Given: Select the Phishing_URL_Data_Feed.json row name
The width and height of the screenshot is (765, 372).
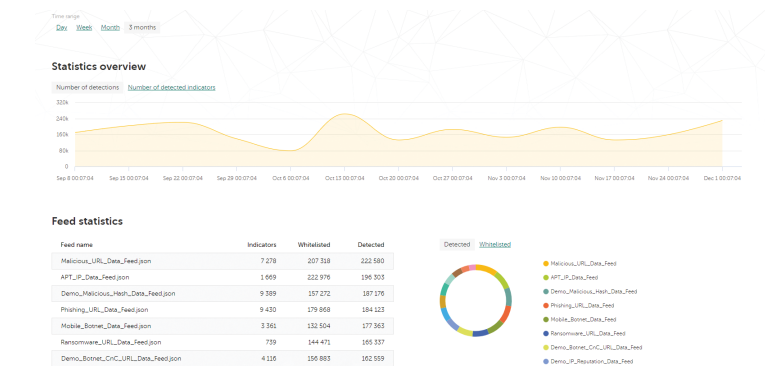Looking at the screenshot, I should [104, 310].
